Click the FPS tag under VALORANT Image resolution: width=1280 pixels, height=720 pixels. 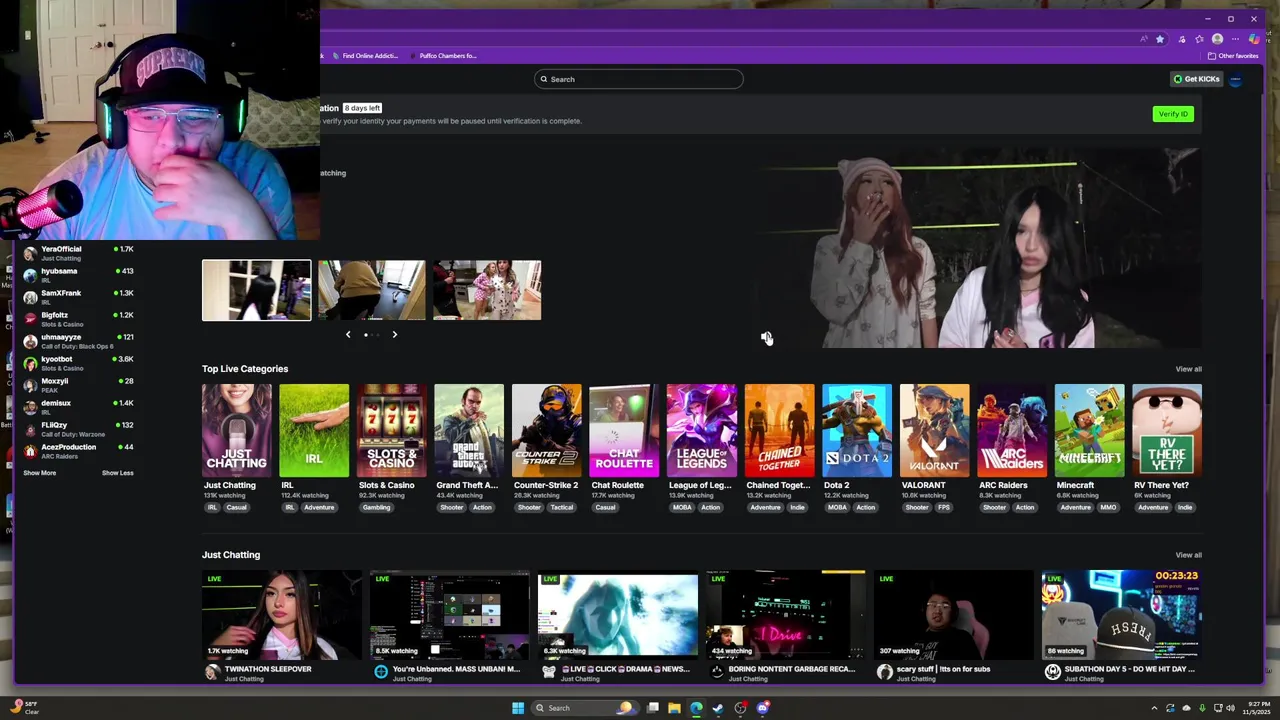[x=943, y=507]
